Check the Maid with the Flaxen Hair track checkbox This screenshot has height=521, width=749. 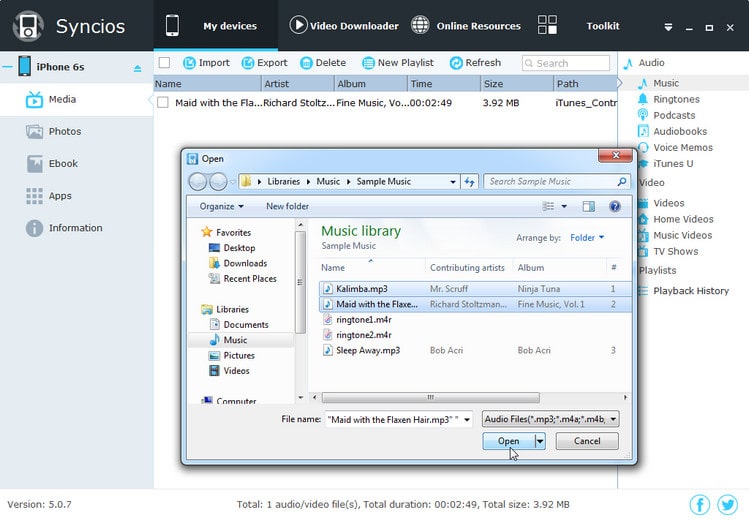tap(163, 103)
